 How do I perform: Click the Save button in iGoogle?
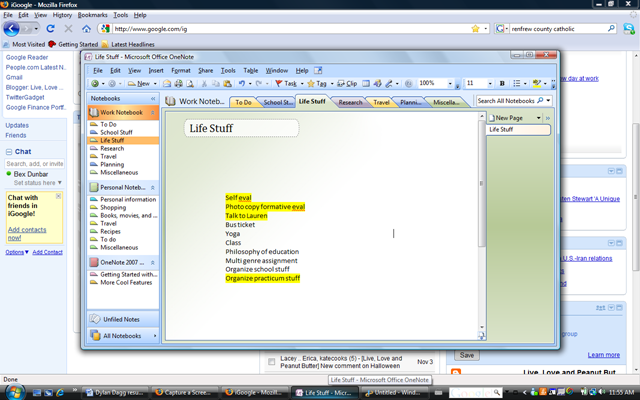click(467, 355)
